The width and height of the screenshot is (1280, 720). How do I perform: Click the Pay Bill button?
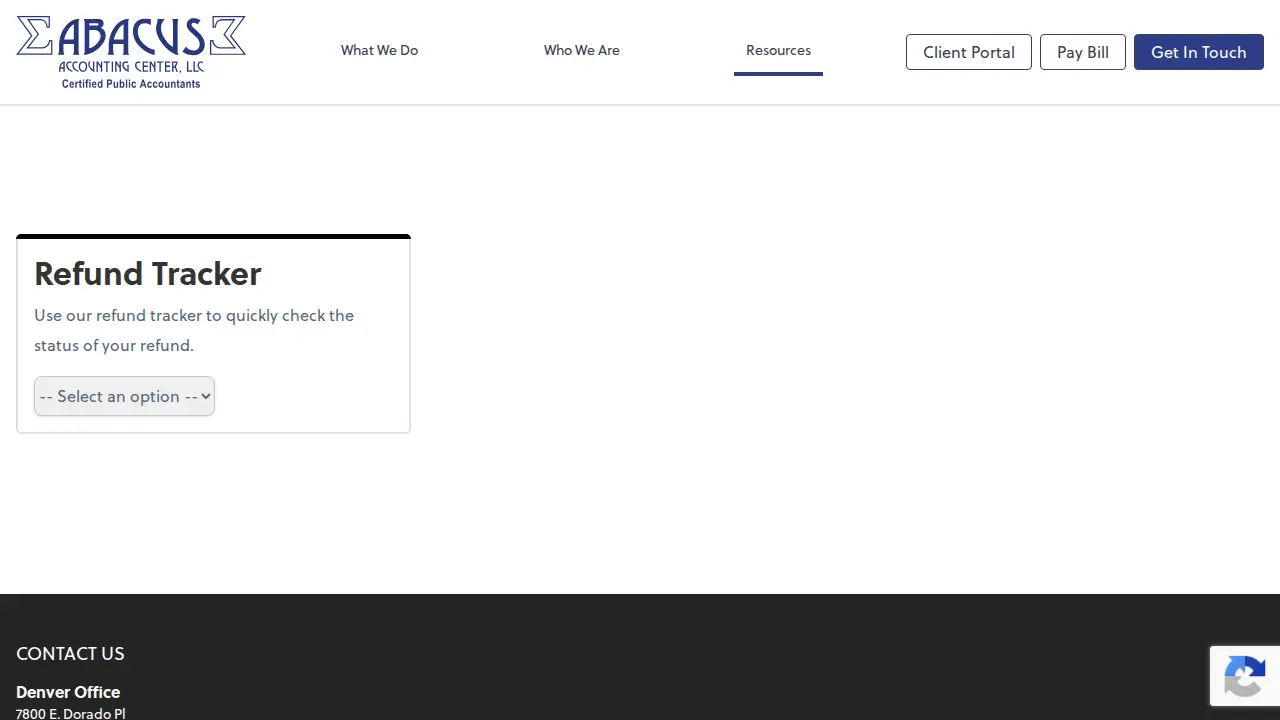coord(1083,52)
